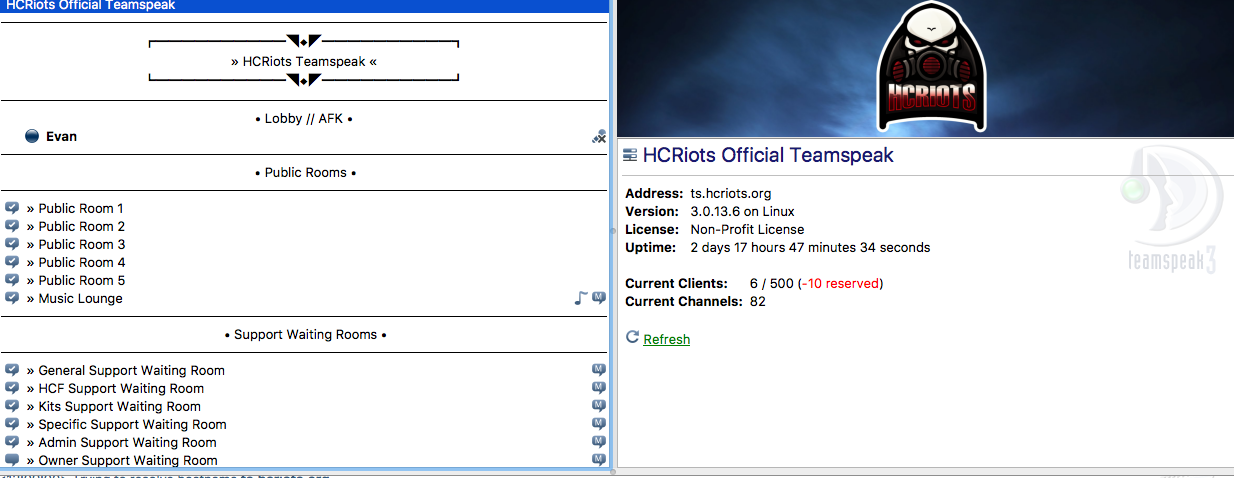Click the Refresh link
1234x478 pixels.
point(667,339)
